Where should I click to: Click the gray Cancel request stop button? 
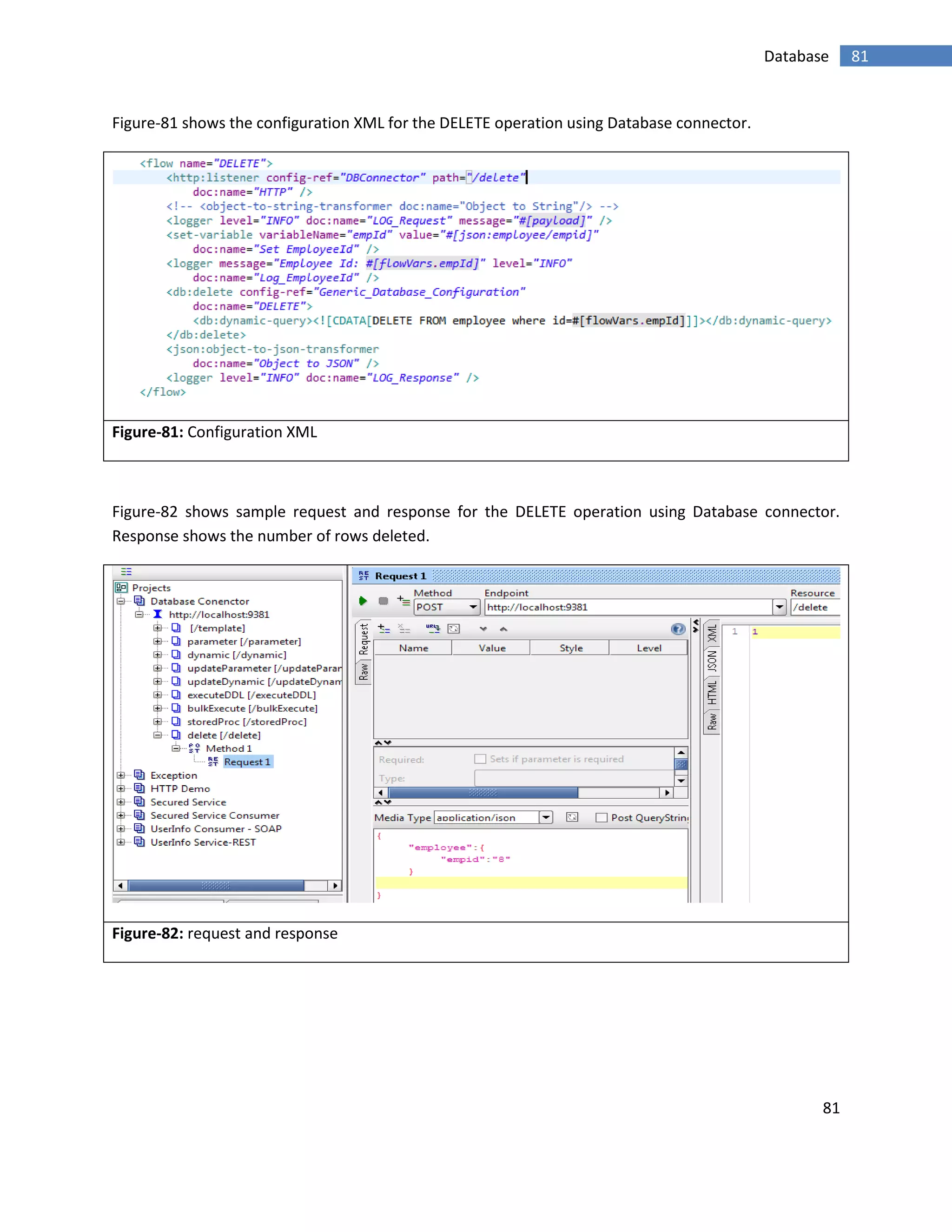[x=383, y=601]
